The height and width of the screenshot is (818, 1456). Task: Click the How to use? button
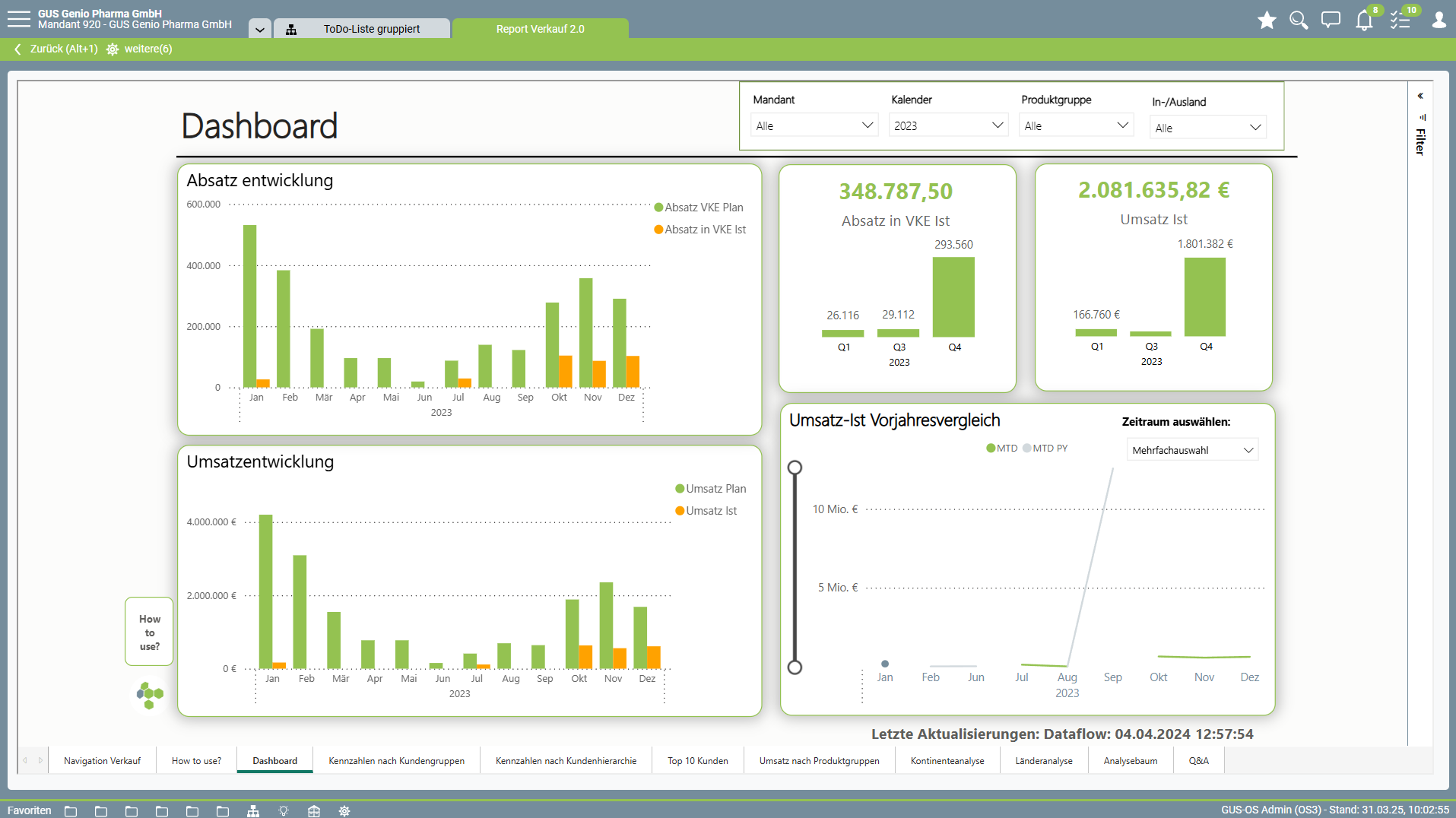coord(150,633)
